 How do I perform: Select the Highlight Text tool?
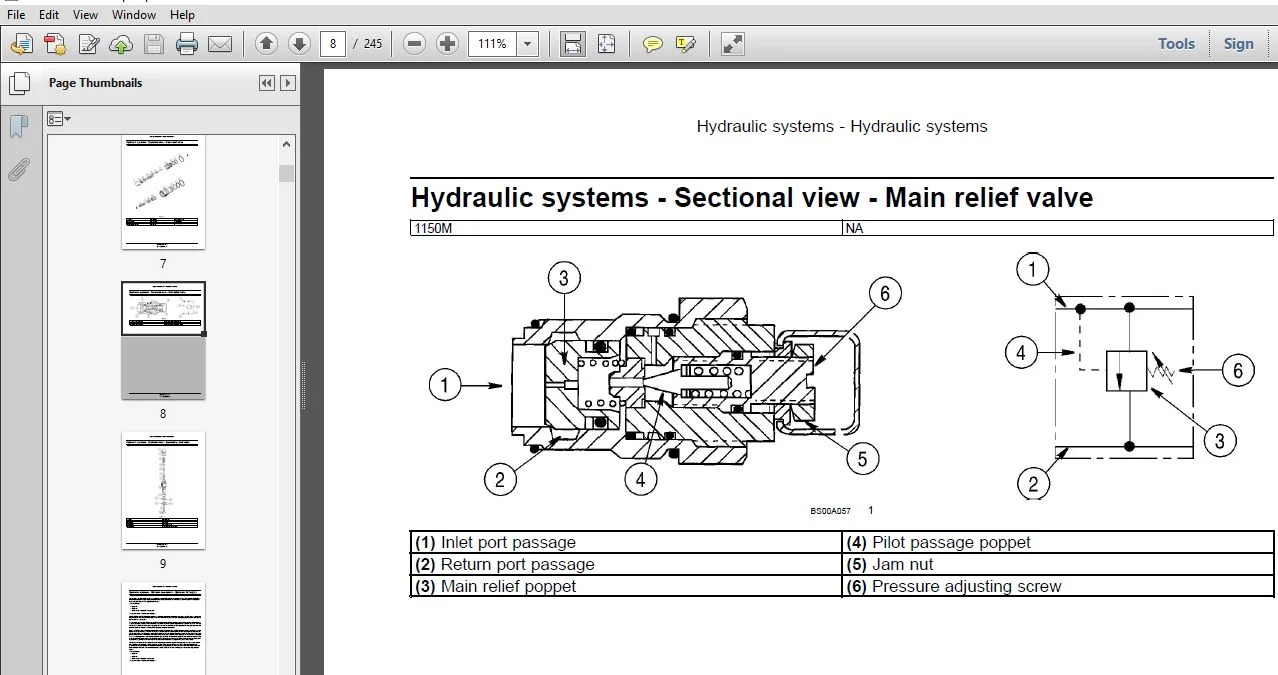(x=686, y=43)
